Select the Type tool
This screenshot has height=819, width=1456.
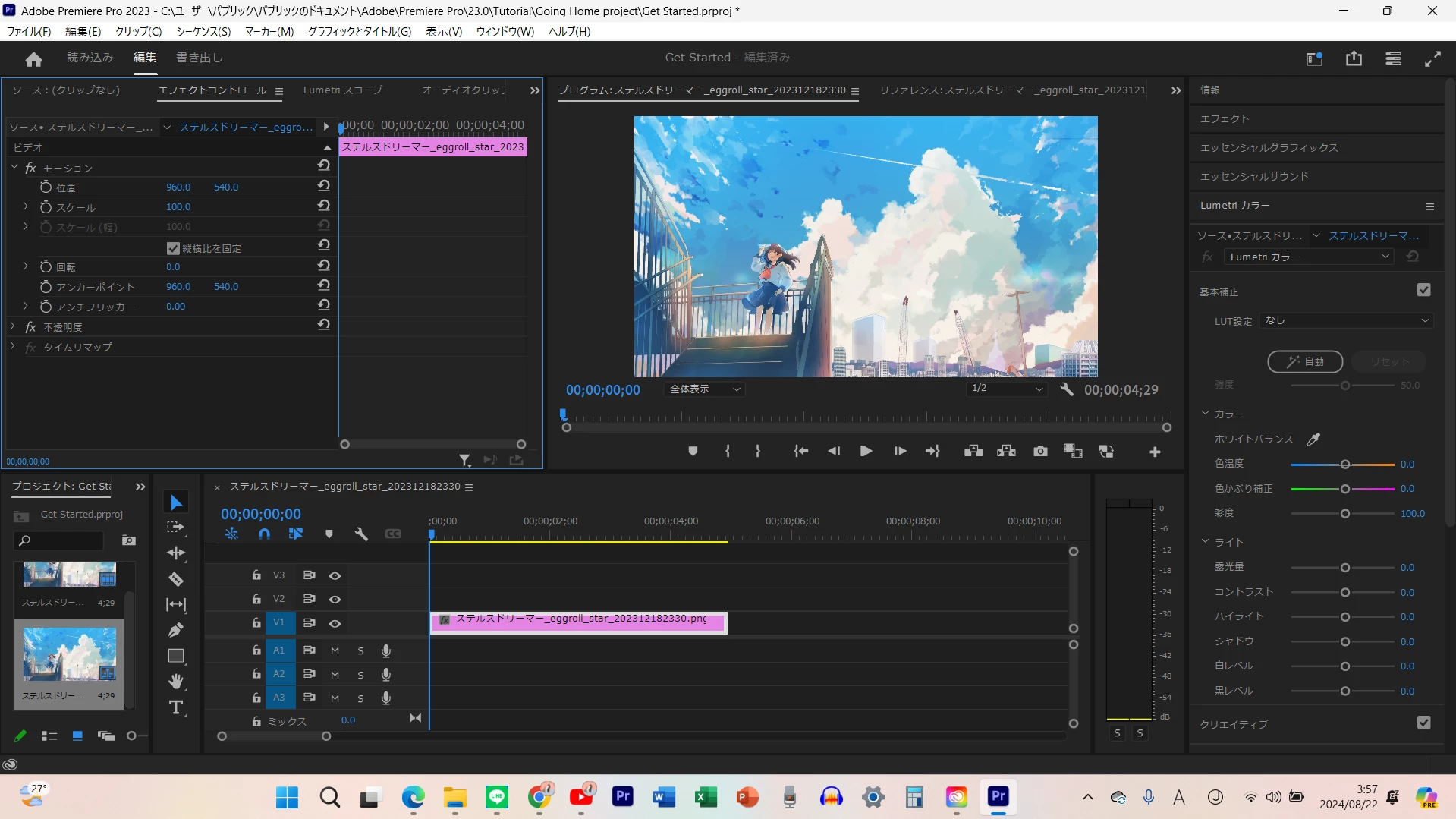pos(176,707)
